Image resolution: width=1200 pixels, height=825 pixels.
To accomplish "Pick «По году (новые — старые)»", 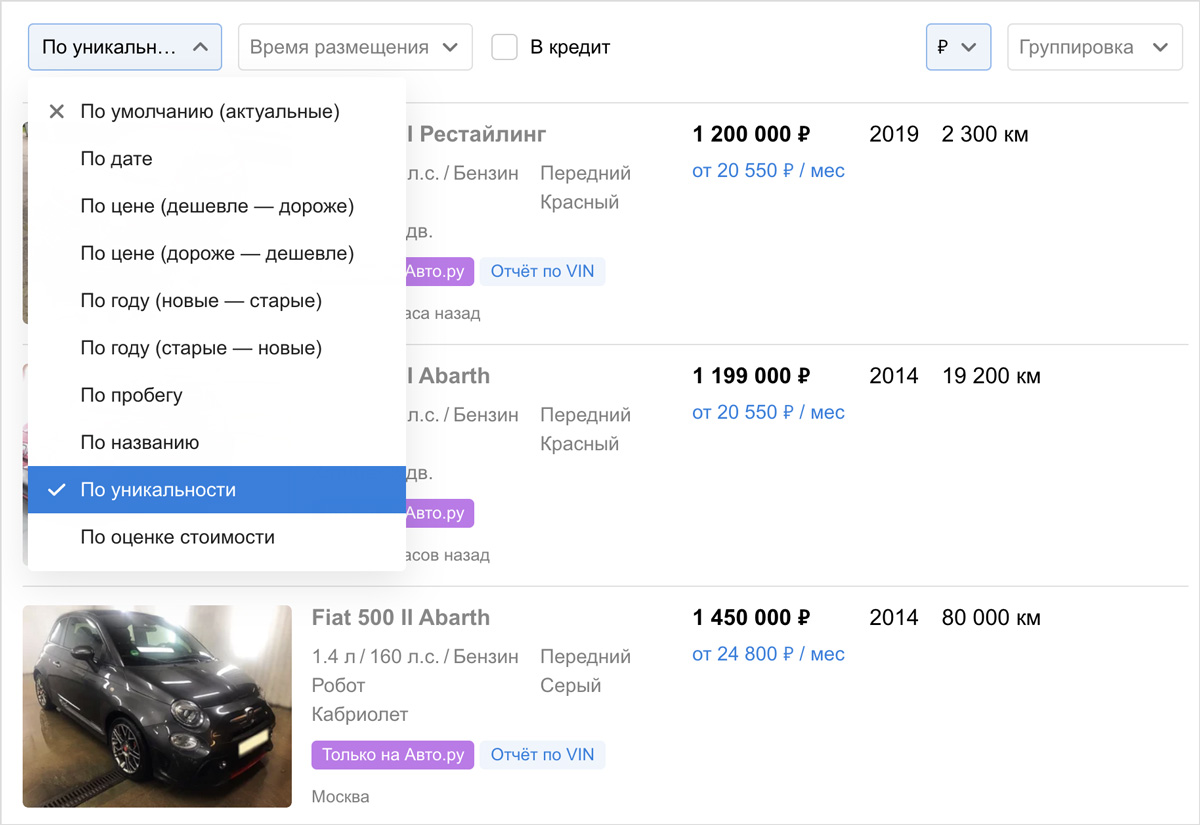I will 217,301.
